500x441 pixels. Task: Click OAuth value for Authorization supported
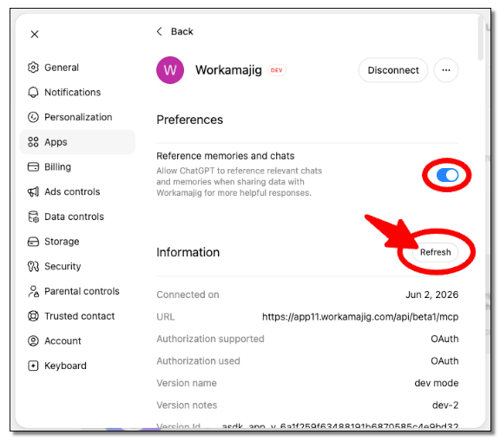point(444,339)
